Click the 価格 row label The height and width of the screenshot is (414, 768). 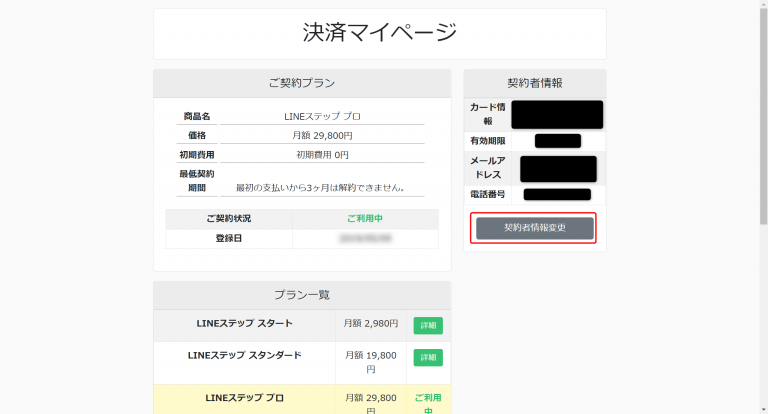click(197, 135)
